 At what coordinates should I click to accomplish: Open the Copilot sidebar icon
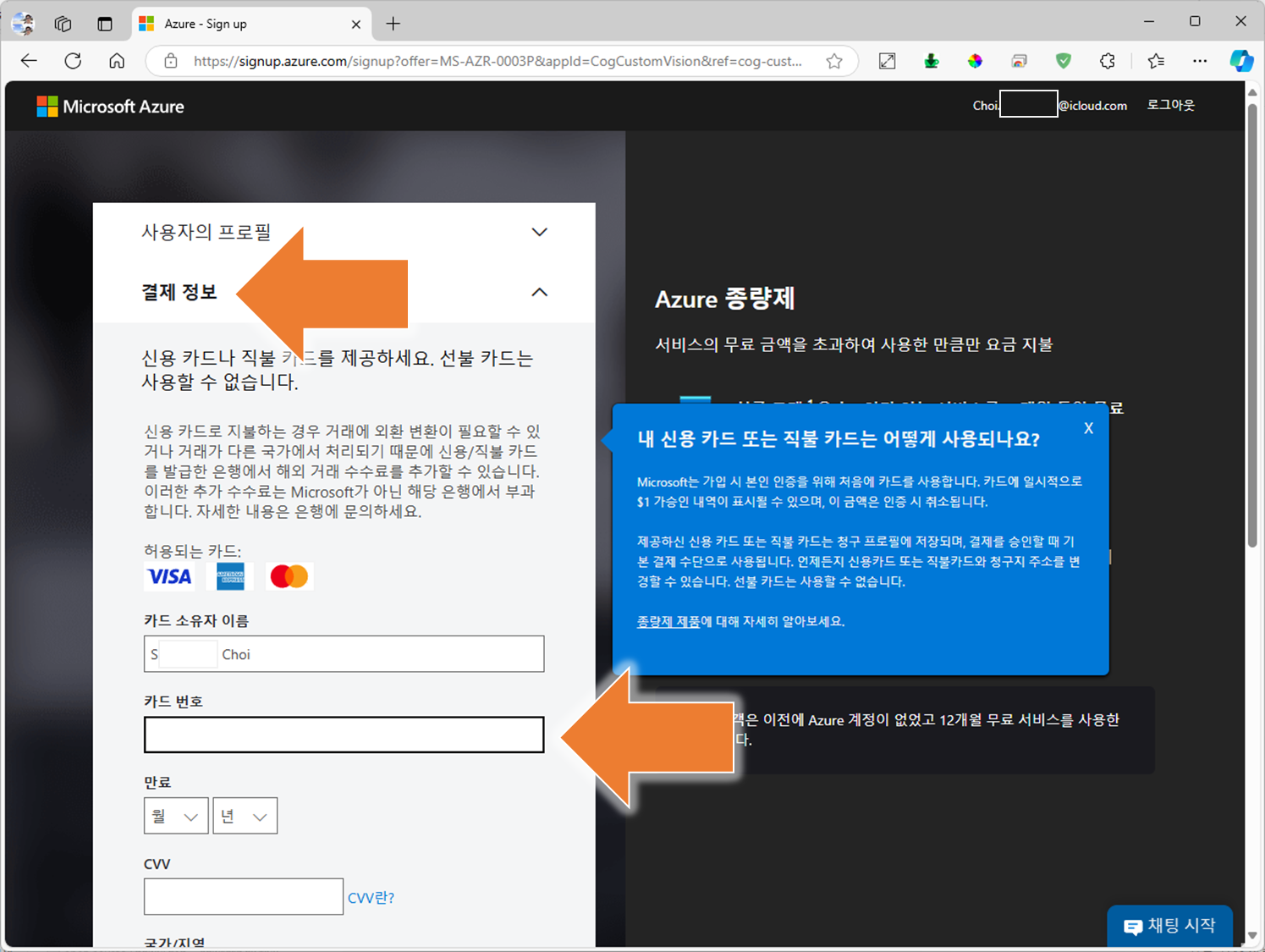(x=1241, y=61)
